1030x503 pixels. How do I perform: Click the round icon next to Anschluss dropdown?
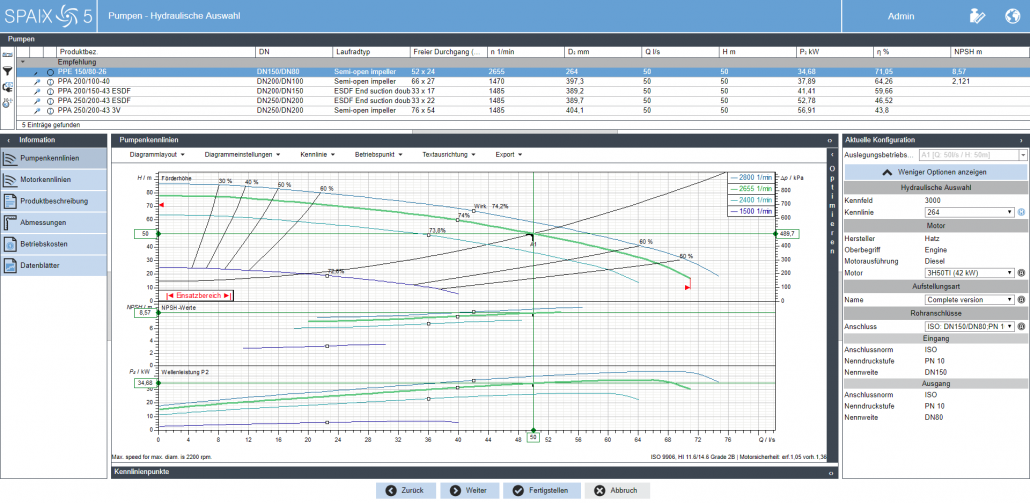coord(1021,326)
